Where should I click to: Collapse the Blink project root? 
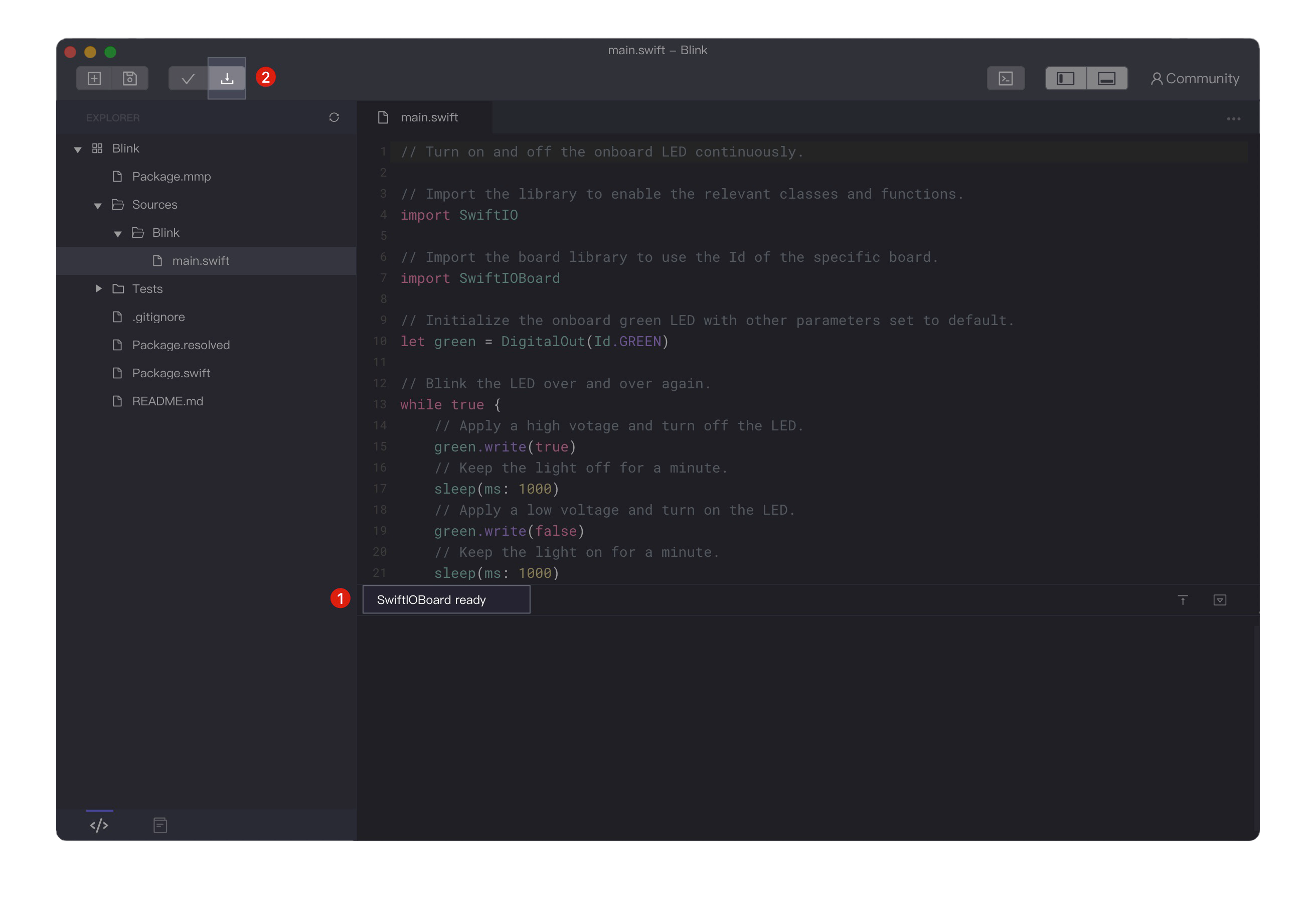[77, 149]
